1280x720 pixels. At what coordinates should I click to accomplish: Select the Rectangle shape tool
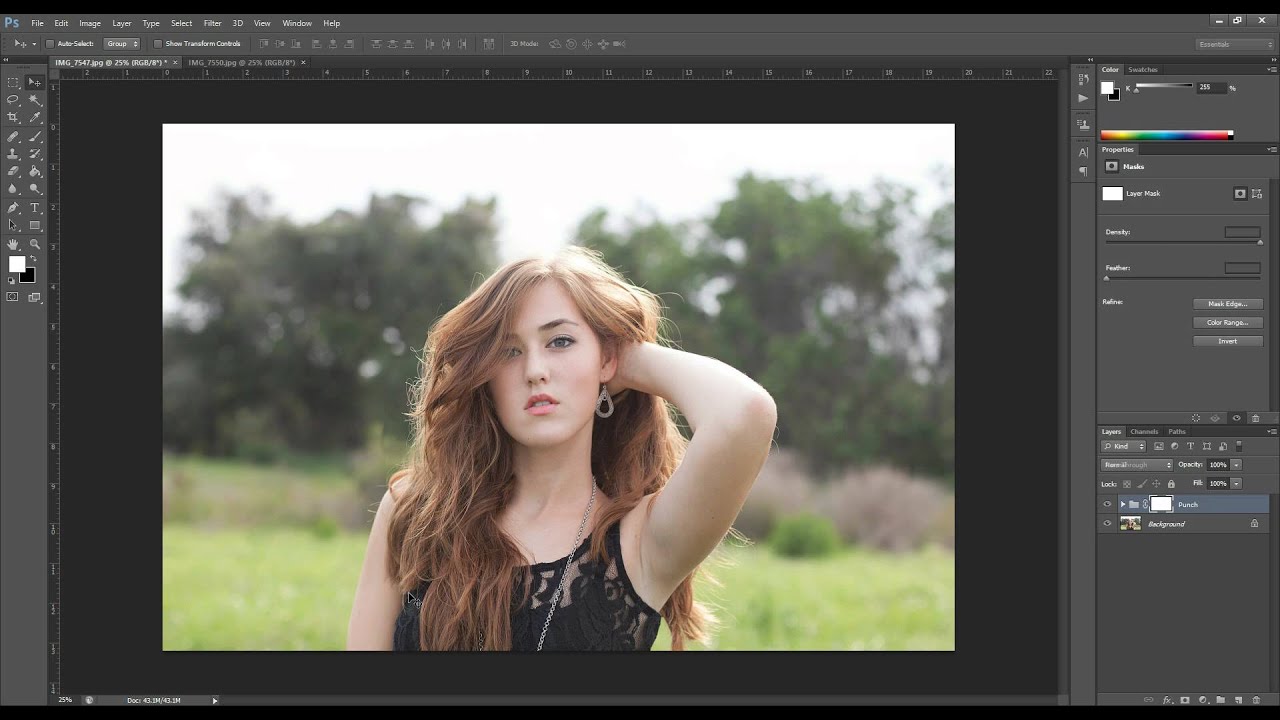coord(35,225)
